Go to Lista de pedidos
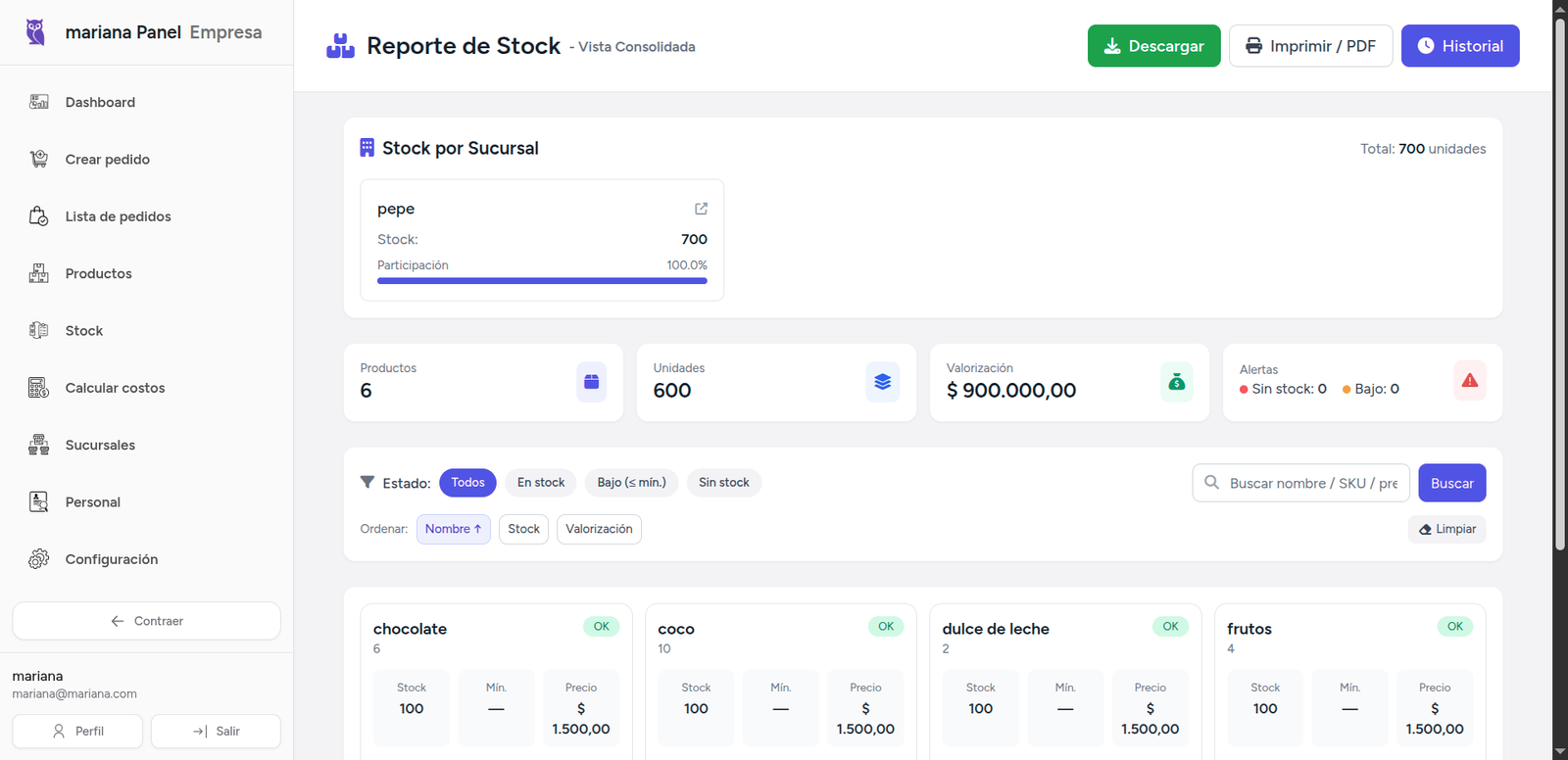 pos(118,216)
